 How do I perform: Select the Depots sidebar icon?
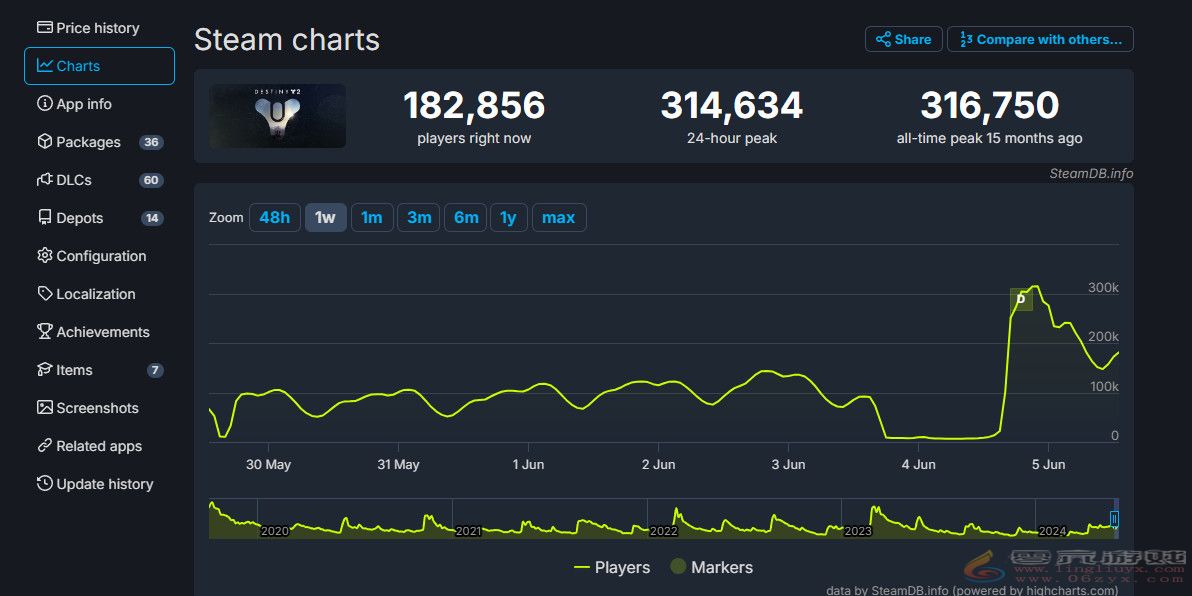45,218
